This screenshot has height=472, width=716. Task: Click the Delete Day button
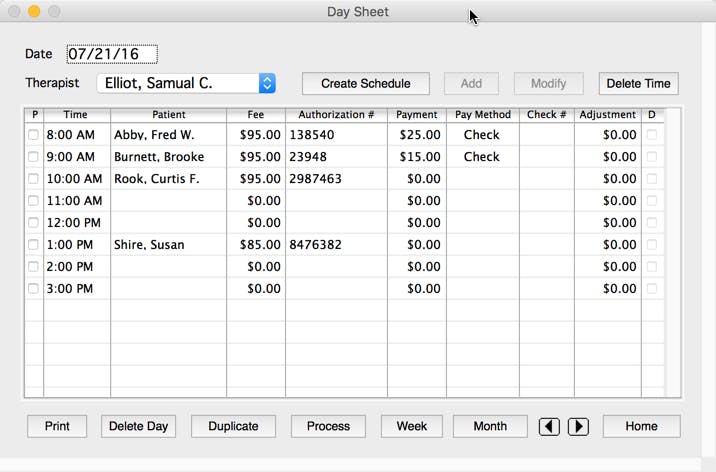point(138,426)
